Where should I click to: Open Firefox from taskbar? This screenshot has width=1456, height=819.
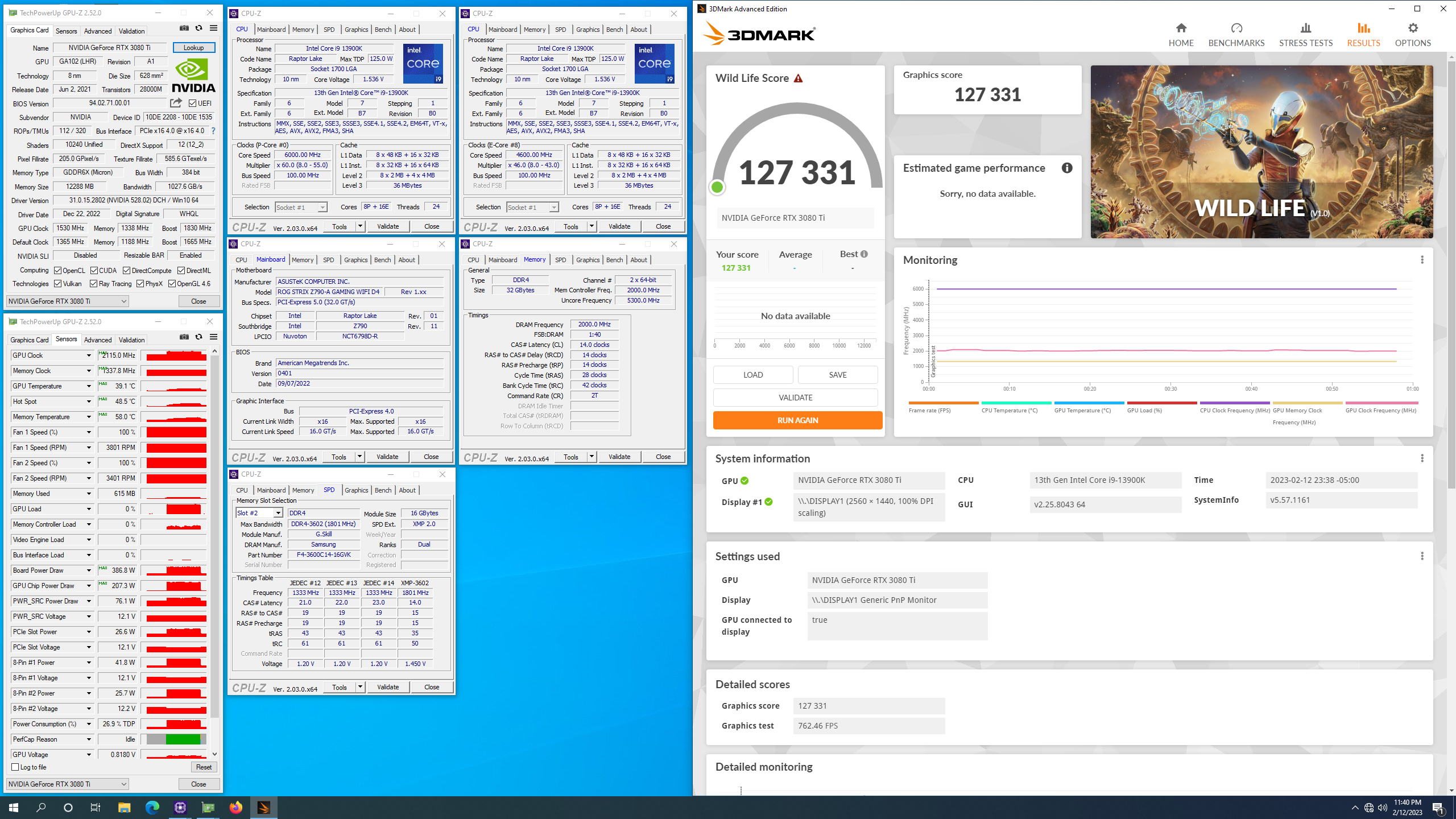pyautogui.click(x=235, y=807)
